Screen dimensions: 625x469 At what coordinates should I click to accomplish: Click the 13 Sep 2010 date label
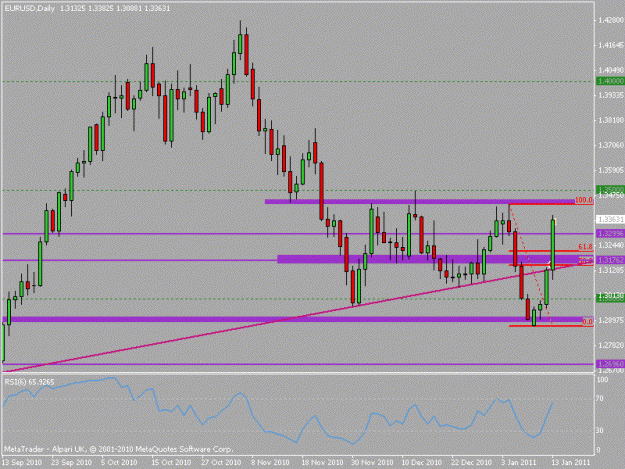(22, 463)
